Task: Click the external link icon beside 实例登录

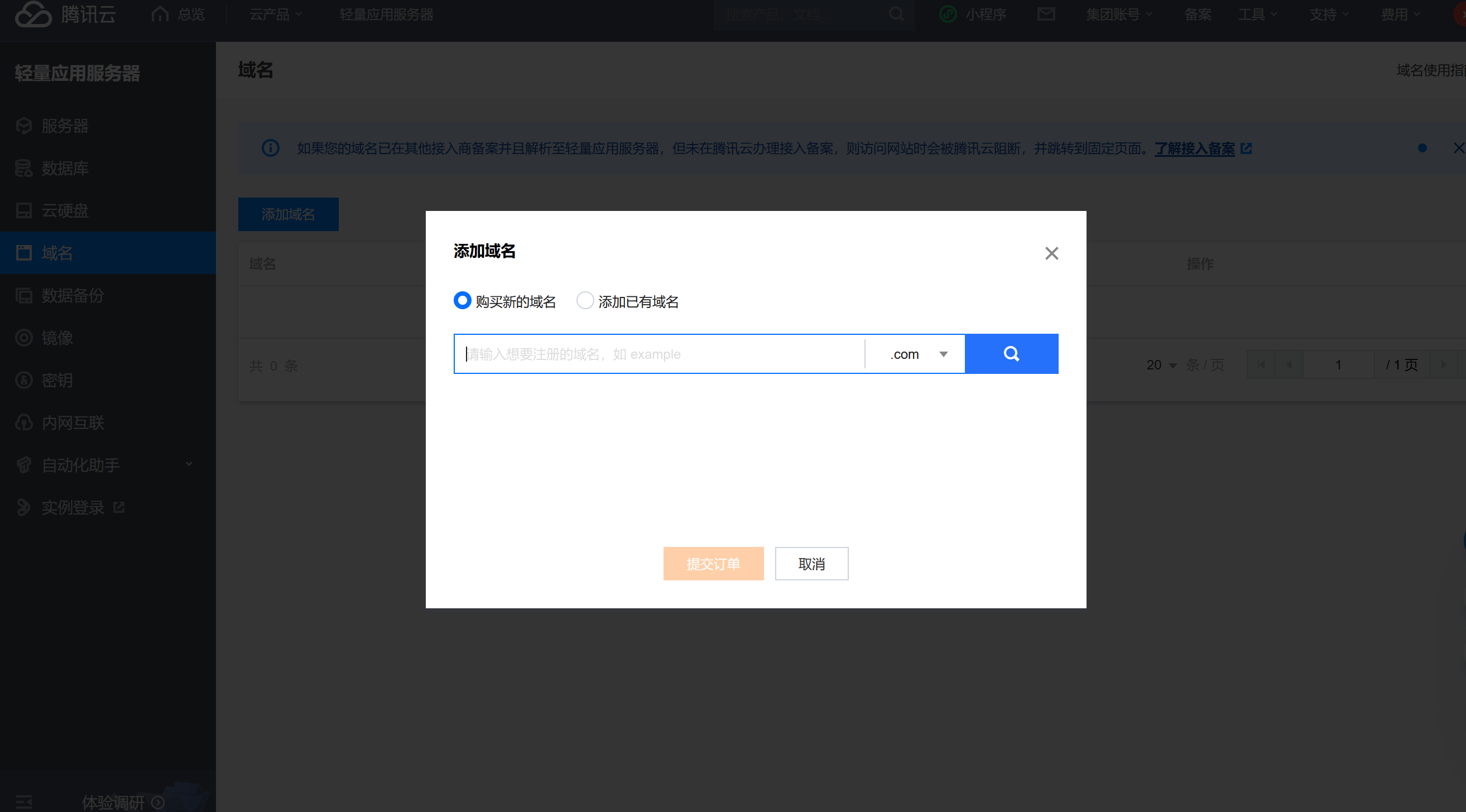Action: click(119, 507)
